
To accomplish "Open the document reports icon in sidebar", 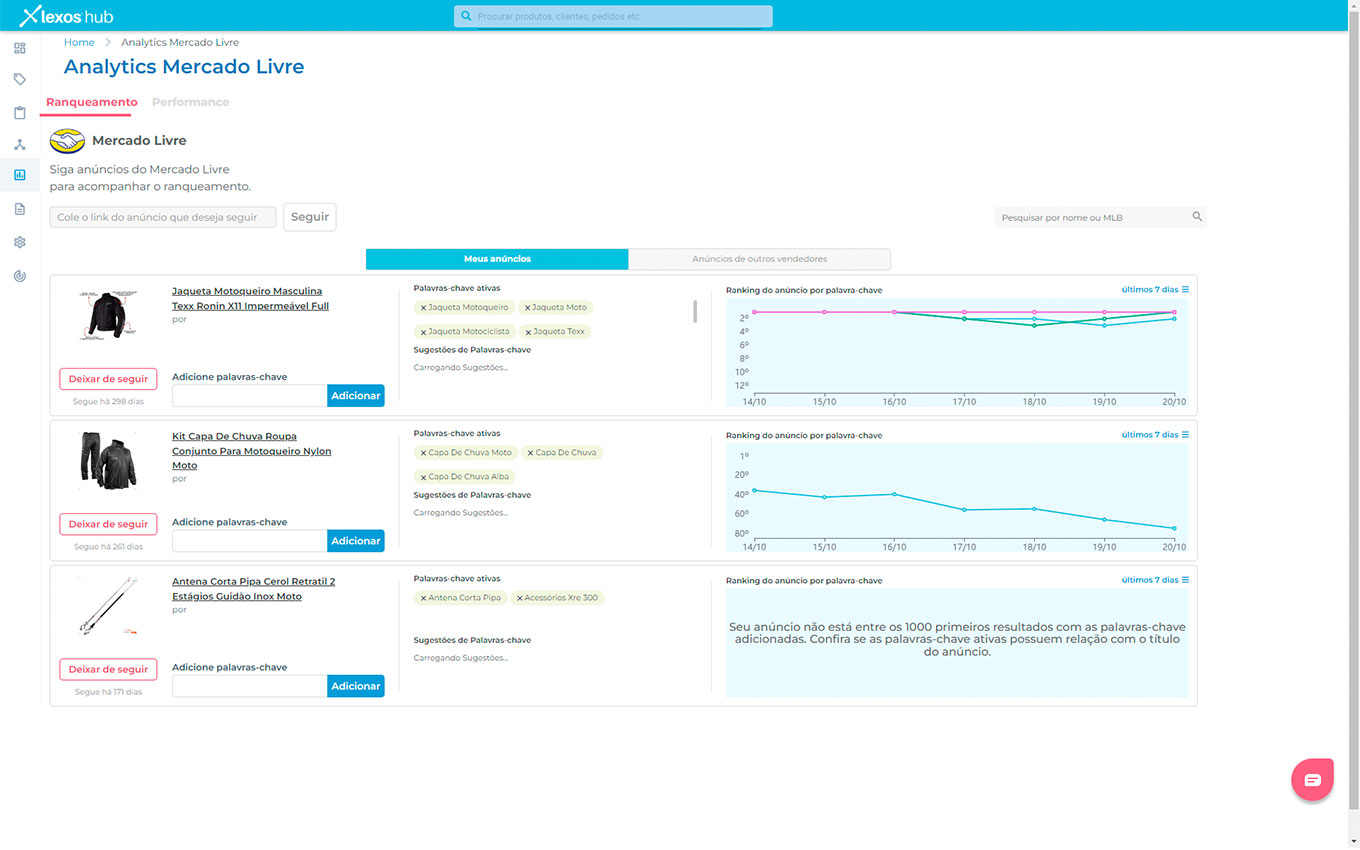I will pos(19,209).
